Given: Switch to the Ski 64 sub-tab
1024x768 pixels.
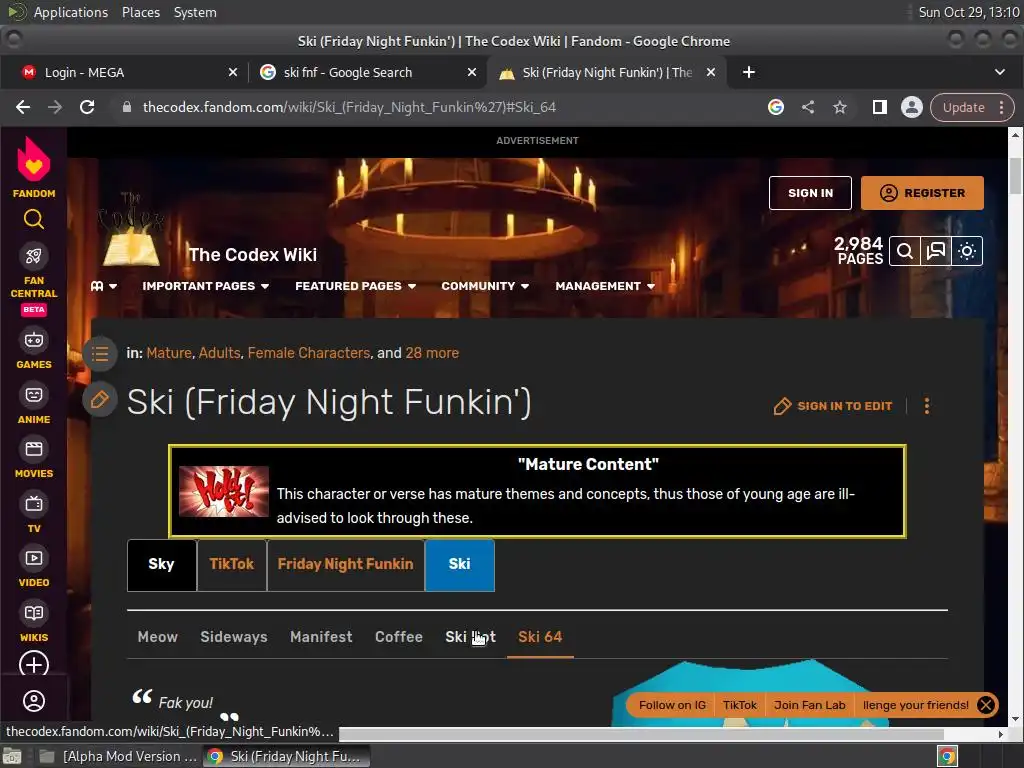Looking at the screenshot, I should 540,637.
